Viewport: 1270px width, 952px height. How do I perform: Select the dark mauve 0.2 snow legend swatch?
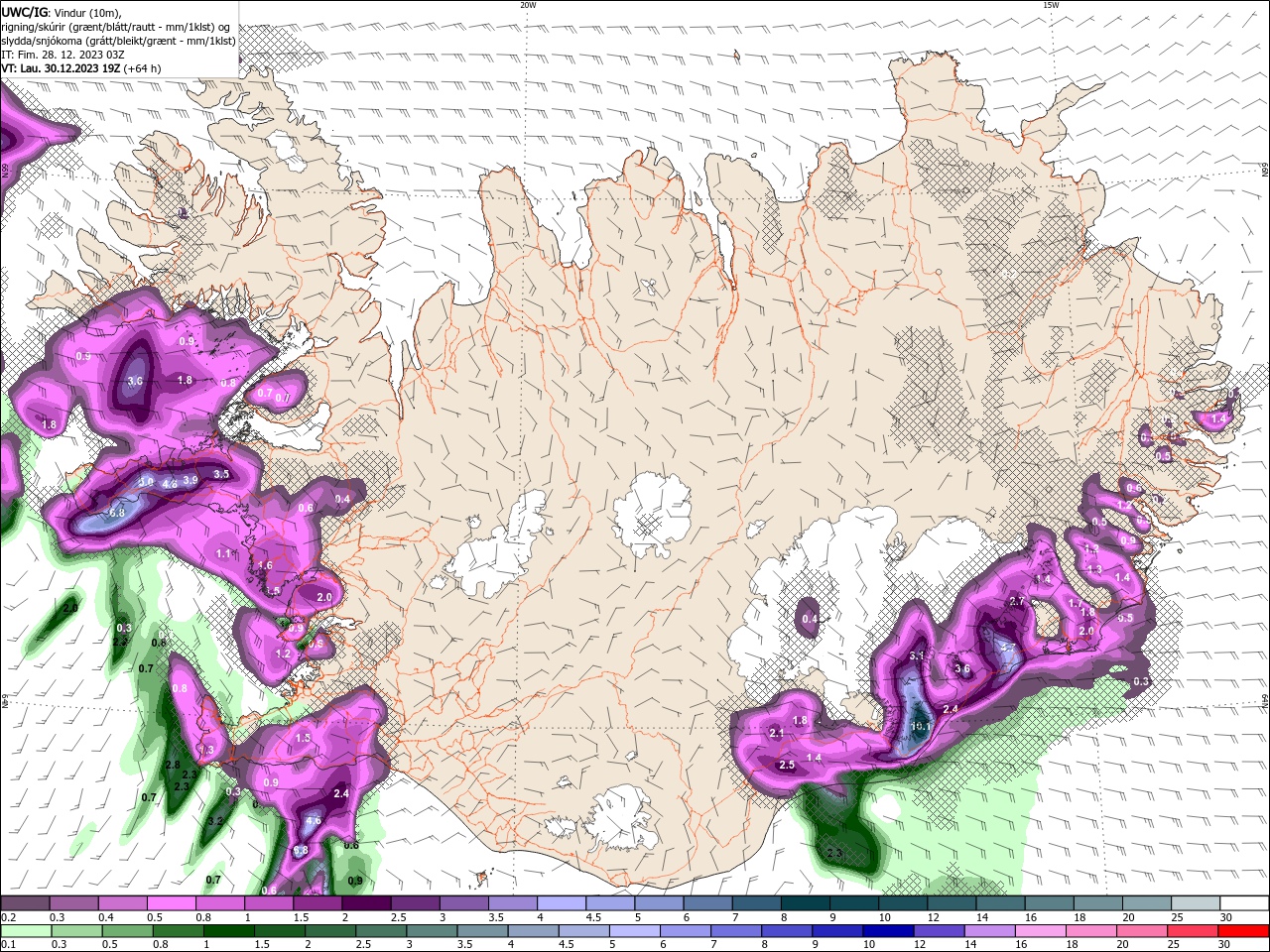(25, 903)
